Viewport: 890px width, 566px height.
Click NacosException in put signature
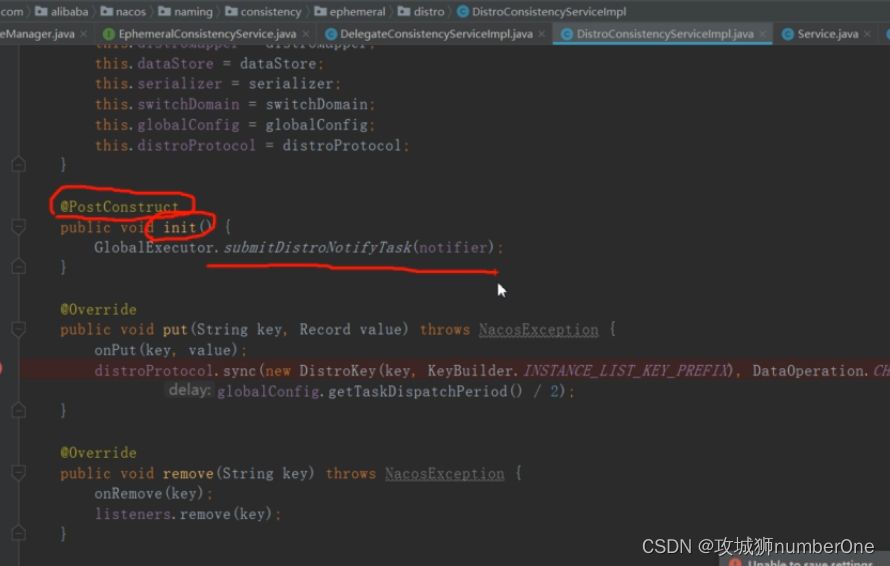click(x=538, y=329)
